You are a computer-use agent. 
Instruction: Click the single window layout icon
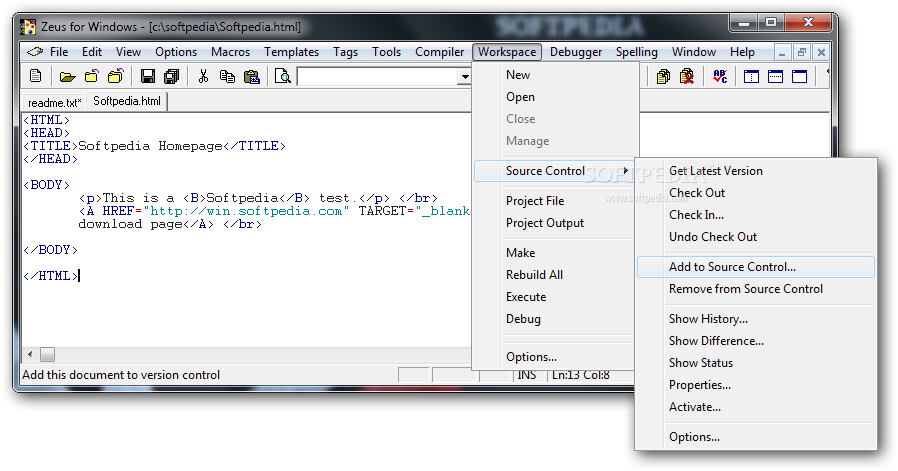click(x=799, y=76)
